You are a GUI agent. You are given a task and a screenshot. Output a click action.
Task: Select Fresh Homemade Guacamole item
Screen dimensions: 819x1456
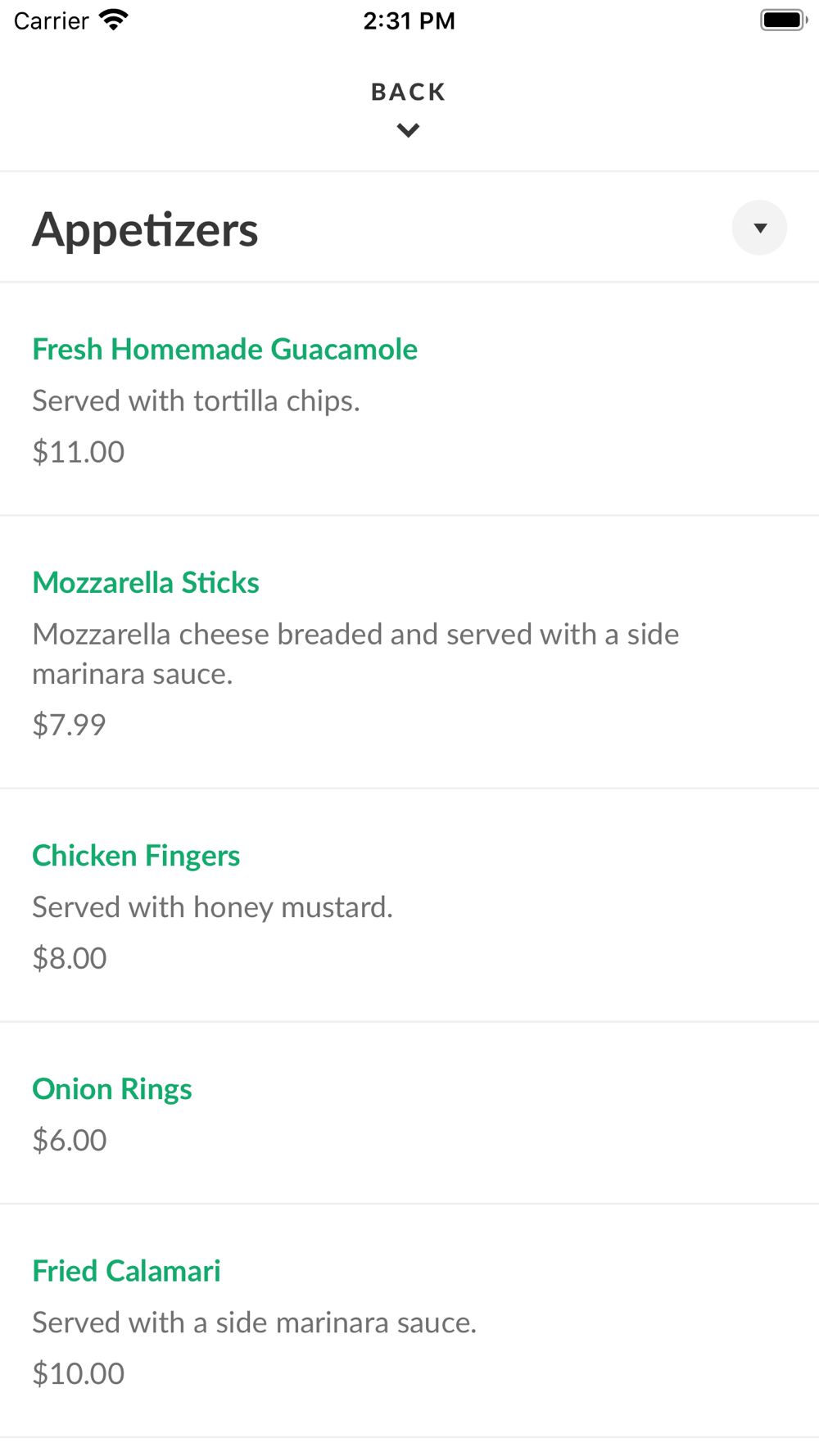224,350
